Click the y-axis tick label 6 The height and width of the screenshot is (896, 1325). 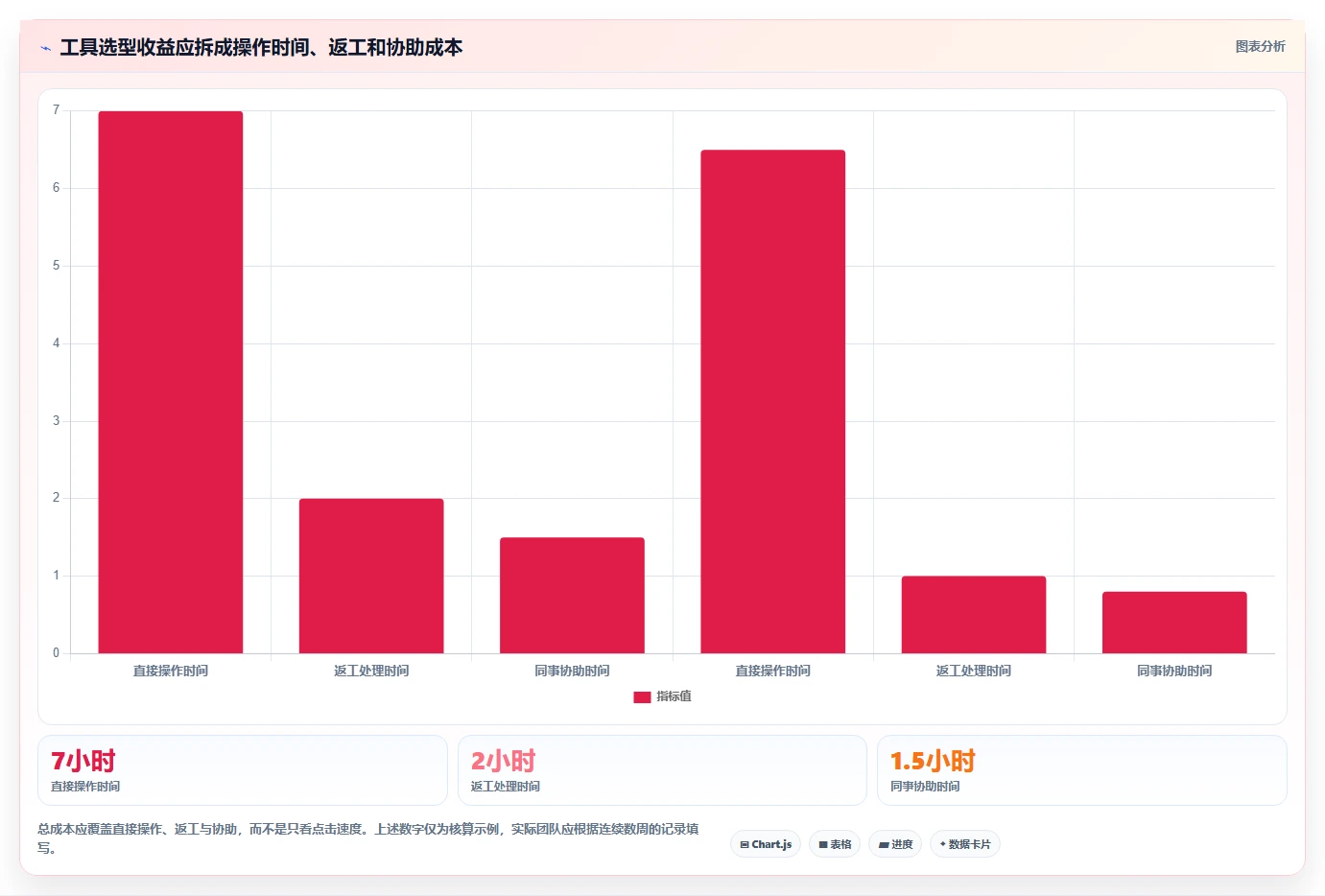tap(56, 188)
